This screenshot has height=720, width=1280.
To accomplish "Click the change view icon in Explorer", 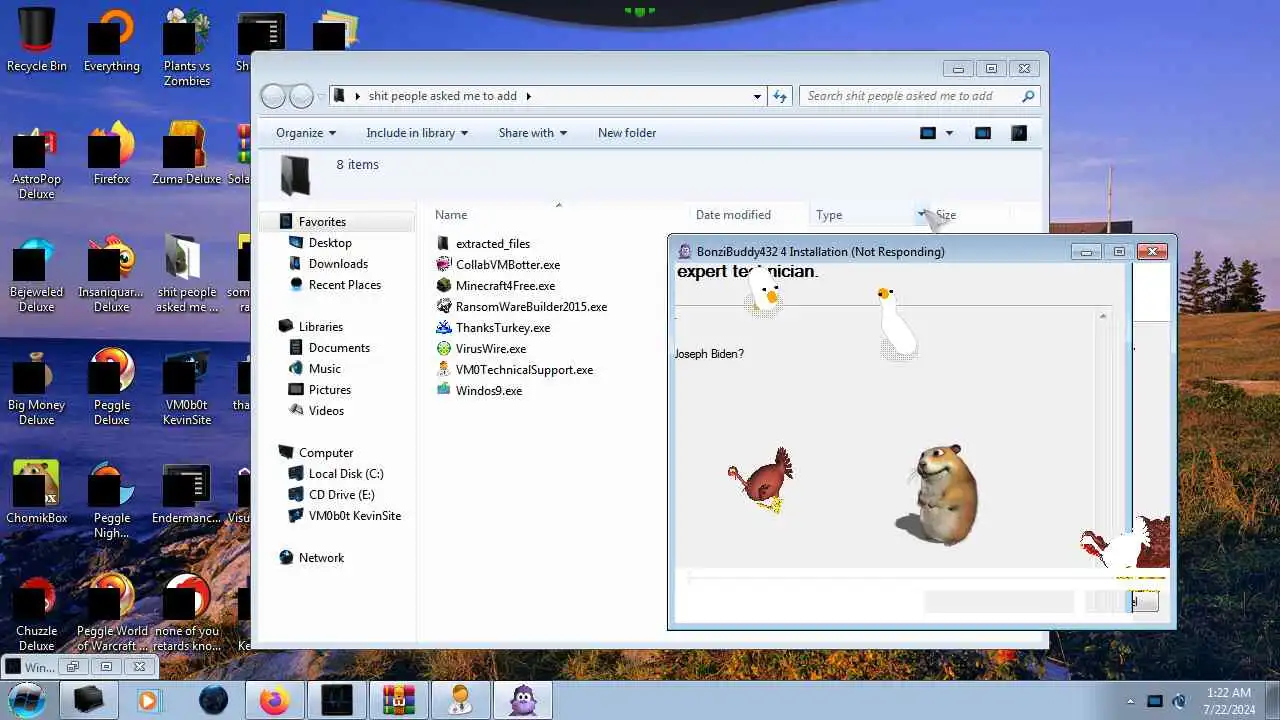I will 928,133.
